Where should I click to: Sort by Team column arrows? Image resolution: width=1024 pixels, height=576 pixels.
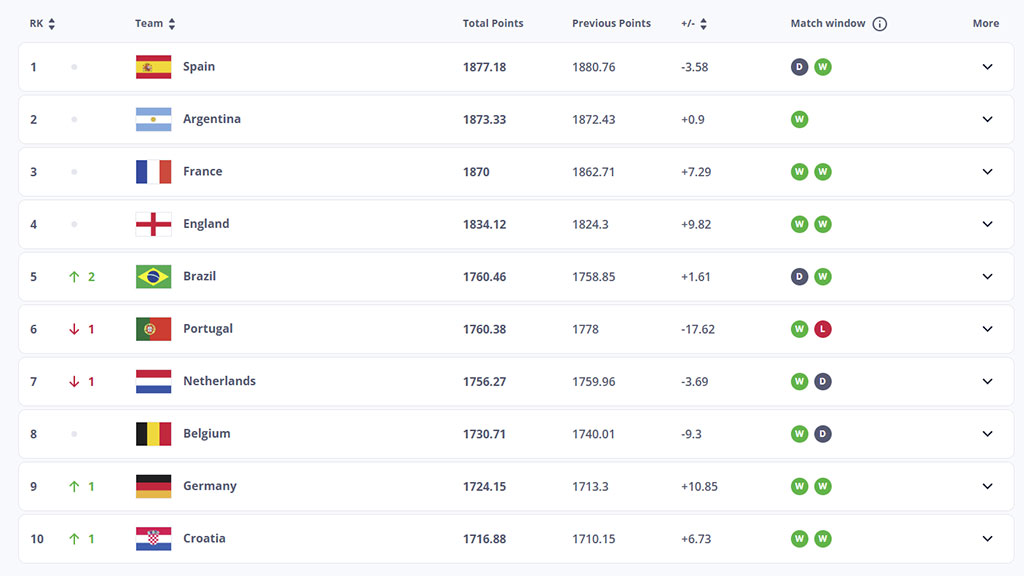coord(172,24)
